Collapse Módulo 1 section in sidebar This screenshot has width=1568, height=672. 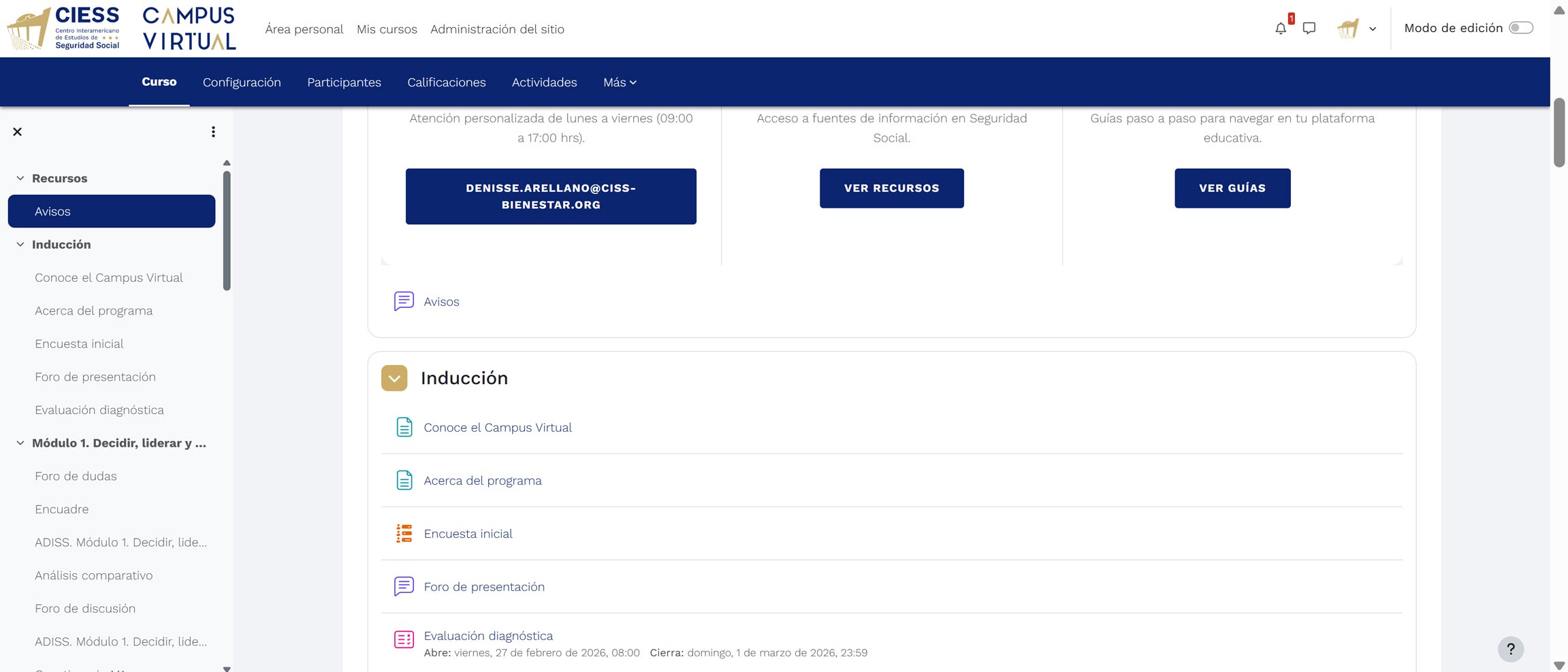[20, 443]
